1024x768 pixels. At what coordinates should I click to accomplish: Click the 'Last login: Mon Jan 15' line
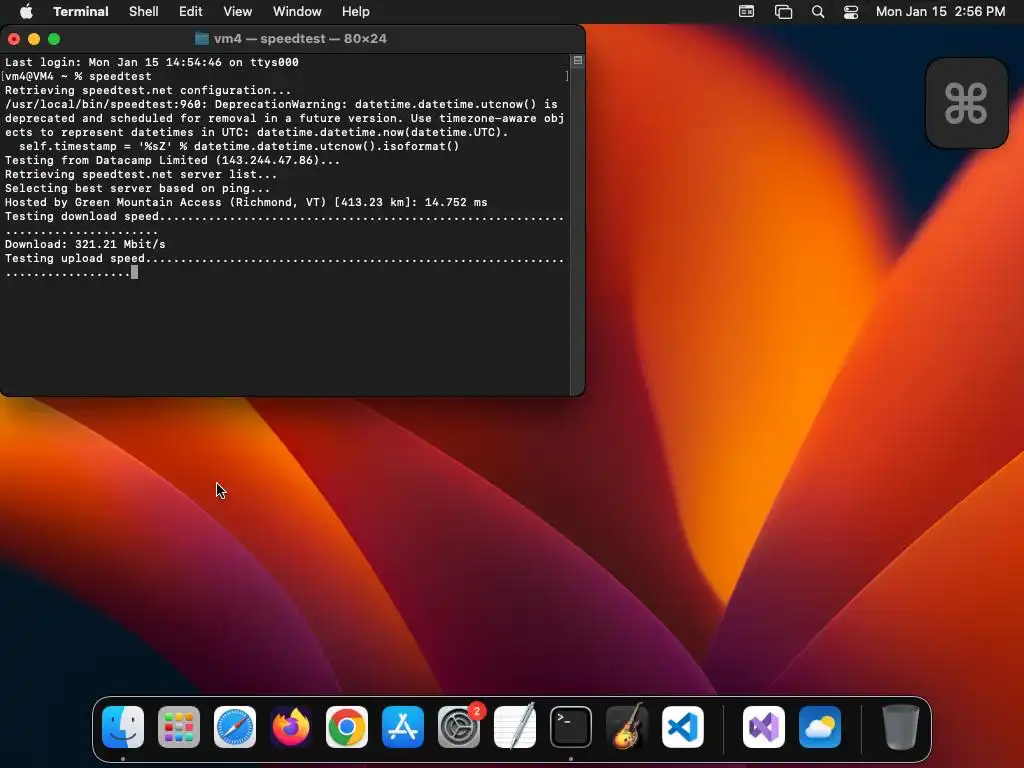(152, 62)
